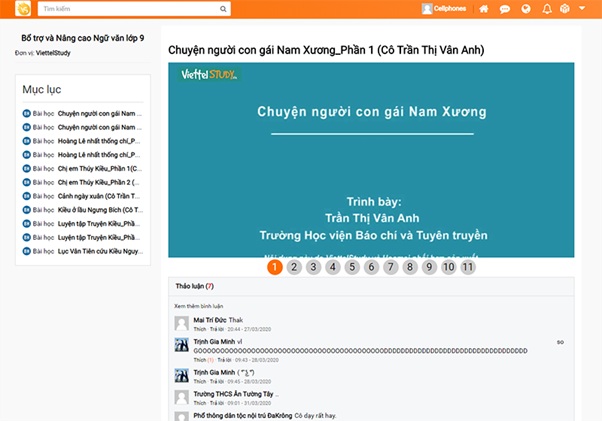Go to the home page icon

coord(484,9)
